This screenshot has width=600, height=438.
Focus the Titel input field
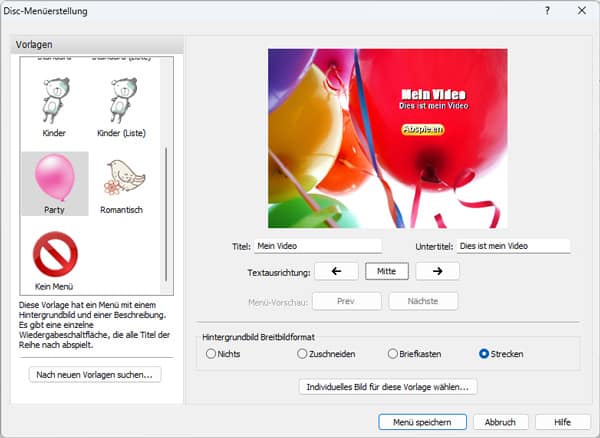(x=318, y=246)
